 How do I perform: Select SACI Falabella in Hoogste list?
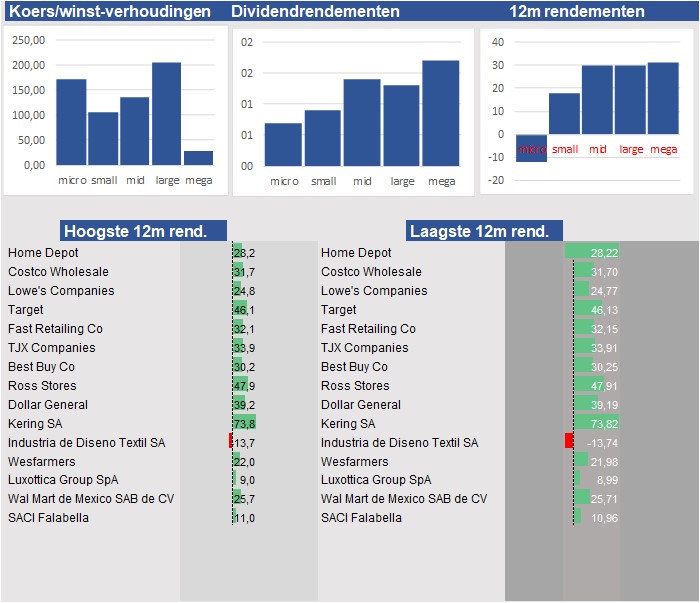tap(48, 517)
